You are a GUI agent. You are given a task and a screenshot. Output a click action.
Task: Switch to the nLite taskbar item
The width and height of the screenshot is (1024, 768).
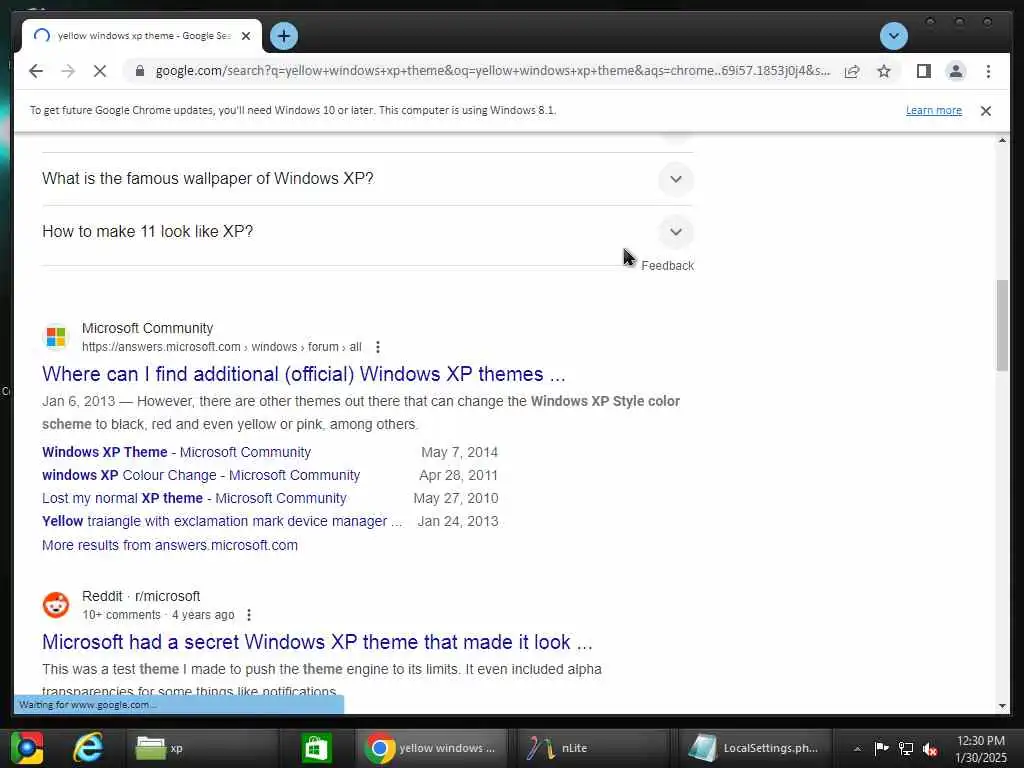pyautogui.click(x=592, y=748)
